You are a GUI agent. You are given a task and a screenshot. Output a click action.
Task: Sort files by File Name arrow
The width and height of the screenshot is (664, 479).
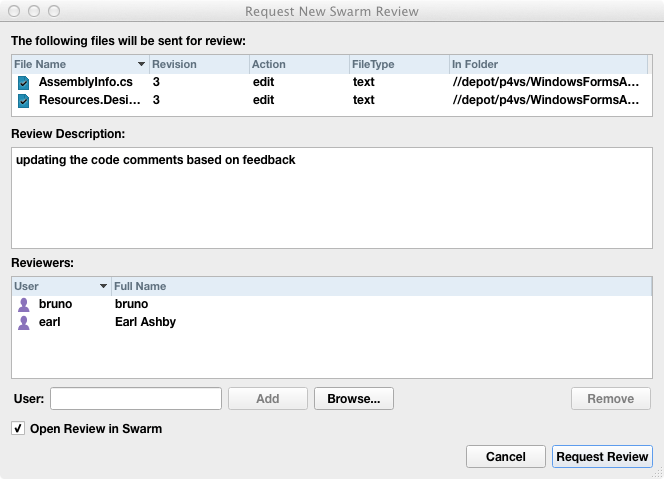[x=141, y=64]
